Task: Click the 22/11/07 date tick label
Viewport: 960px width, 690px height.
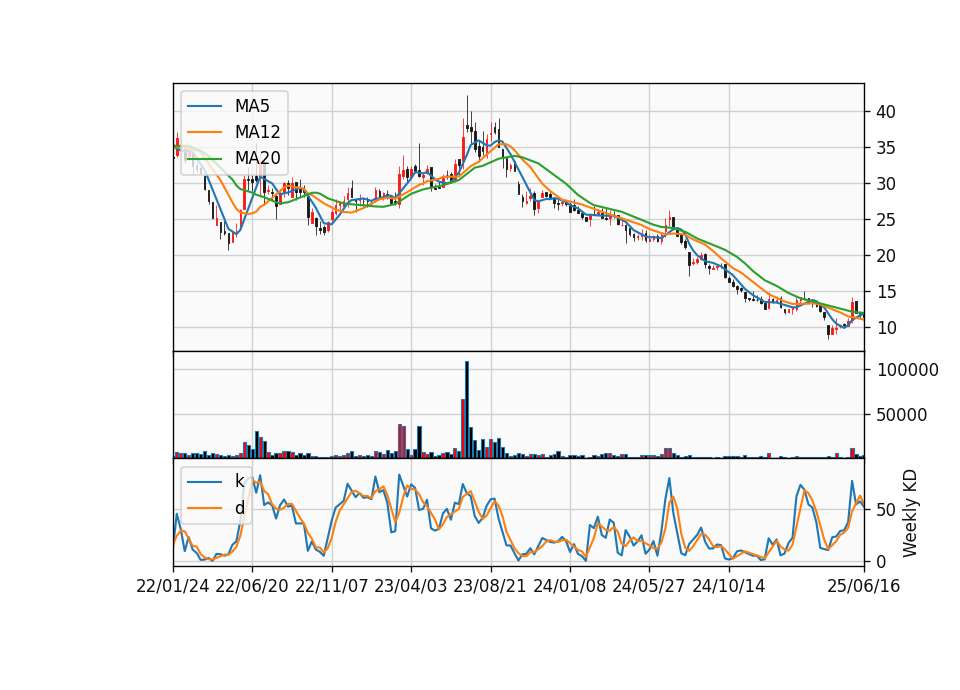Action: click(x=332, y=586)
